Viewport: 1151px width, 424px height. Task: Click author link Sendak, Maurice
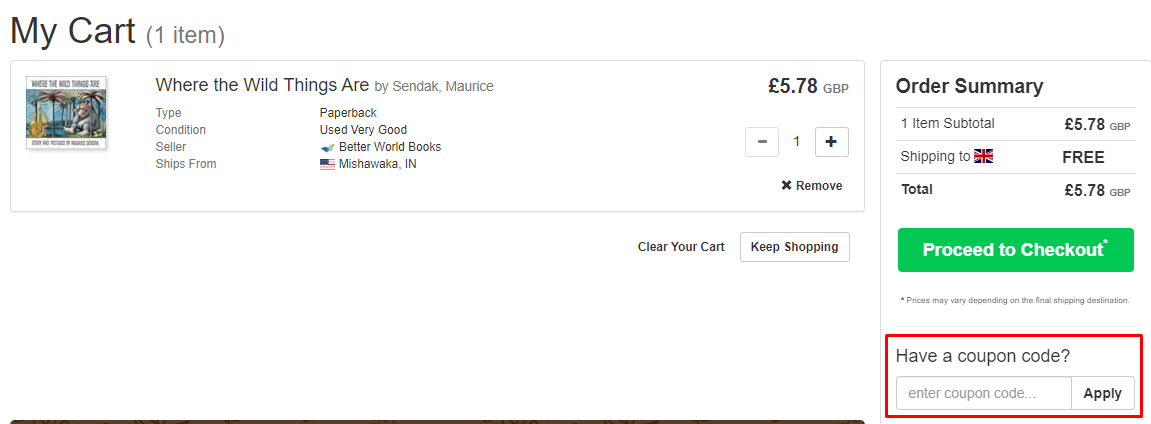pyautogui.click(x=442, y=86)
